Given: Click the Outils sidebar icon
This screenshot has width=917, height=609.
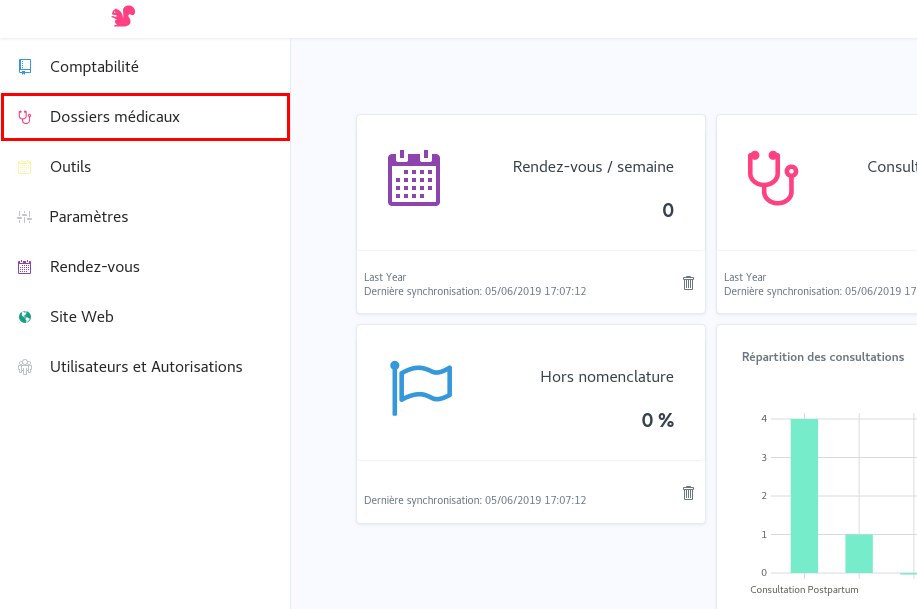Looking at the screenshot, I should (x=25, y=167).
